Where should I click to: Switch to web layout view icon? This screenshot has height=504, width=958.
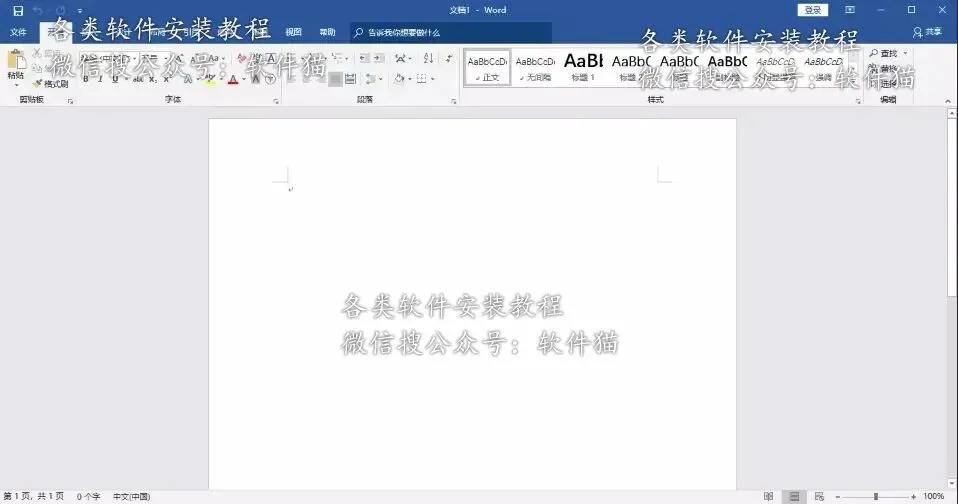[x=820, y=497]
